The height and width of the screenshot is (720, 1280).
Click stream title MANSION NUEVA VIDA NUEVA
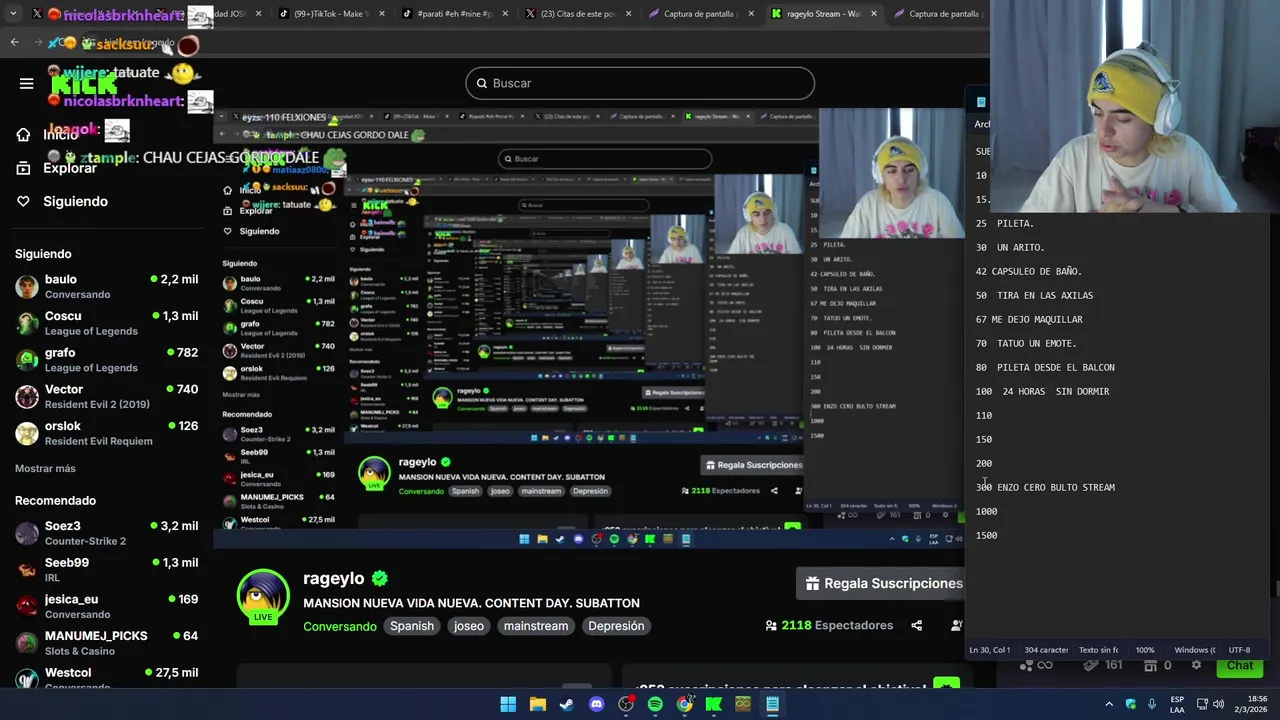click(471, 603)
